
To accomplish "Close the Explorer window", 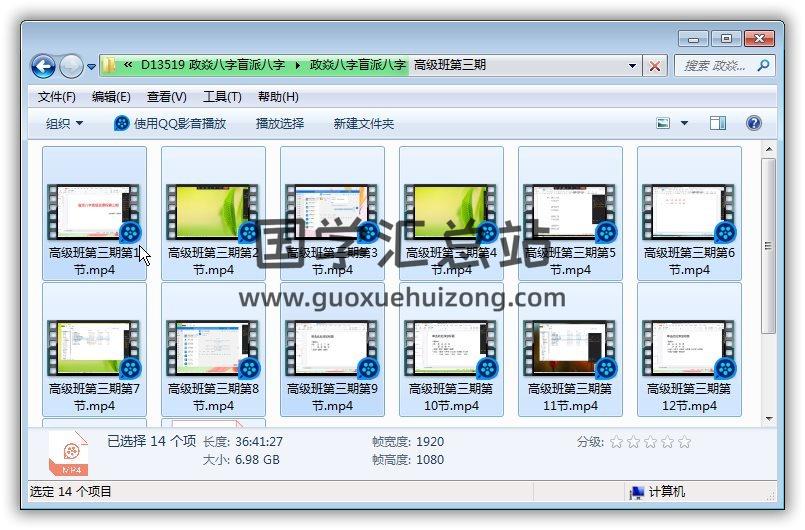I will 759,39.
